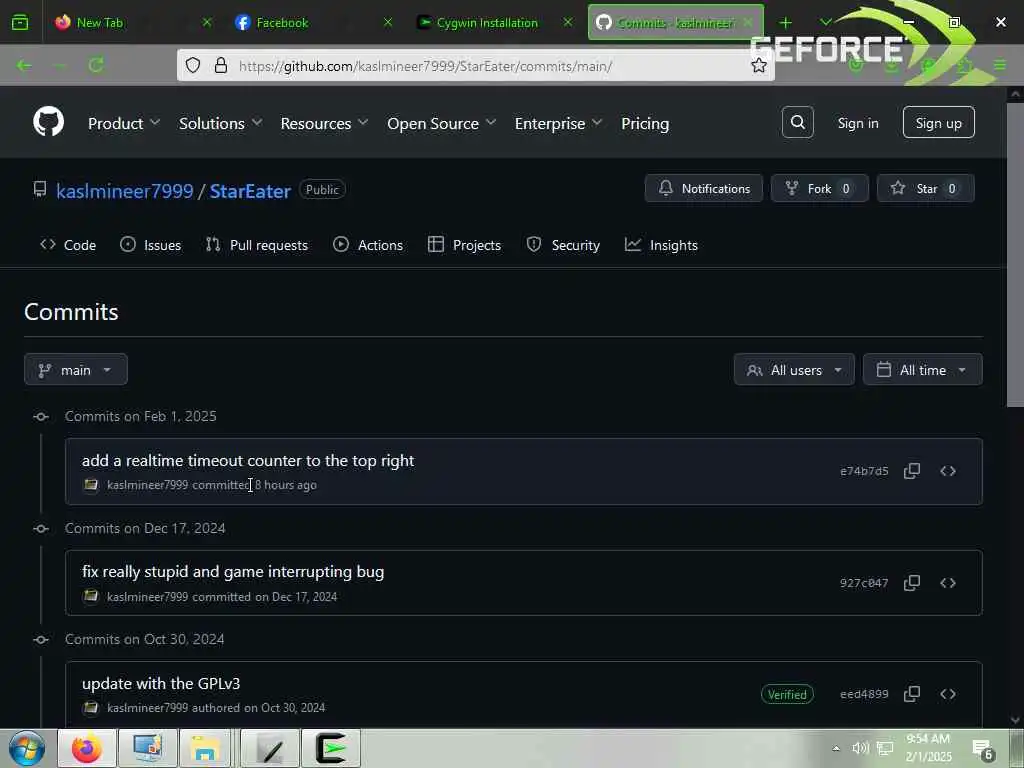Screen dimensions: 1024x768
Task: Reload the page with the refresh icon
Action: [x=96, y=65]
